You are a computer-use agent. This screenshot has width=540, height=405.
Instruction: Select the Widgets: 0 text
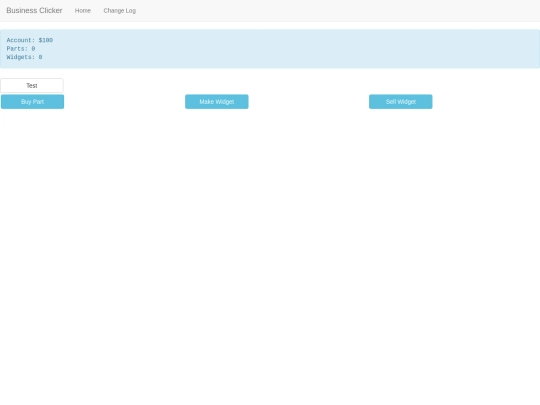point(24,57)
